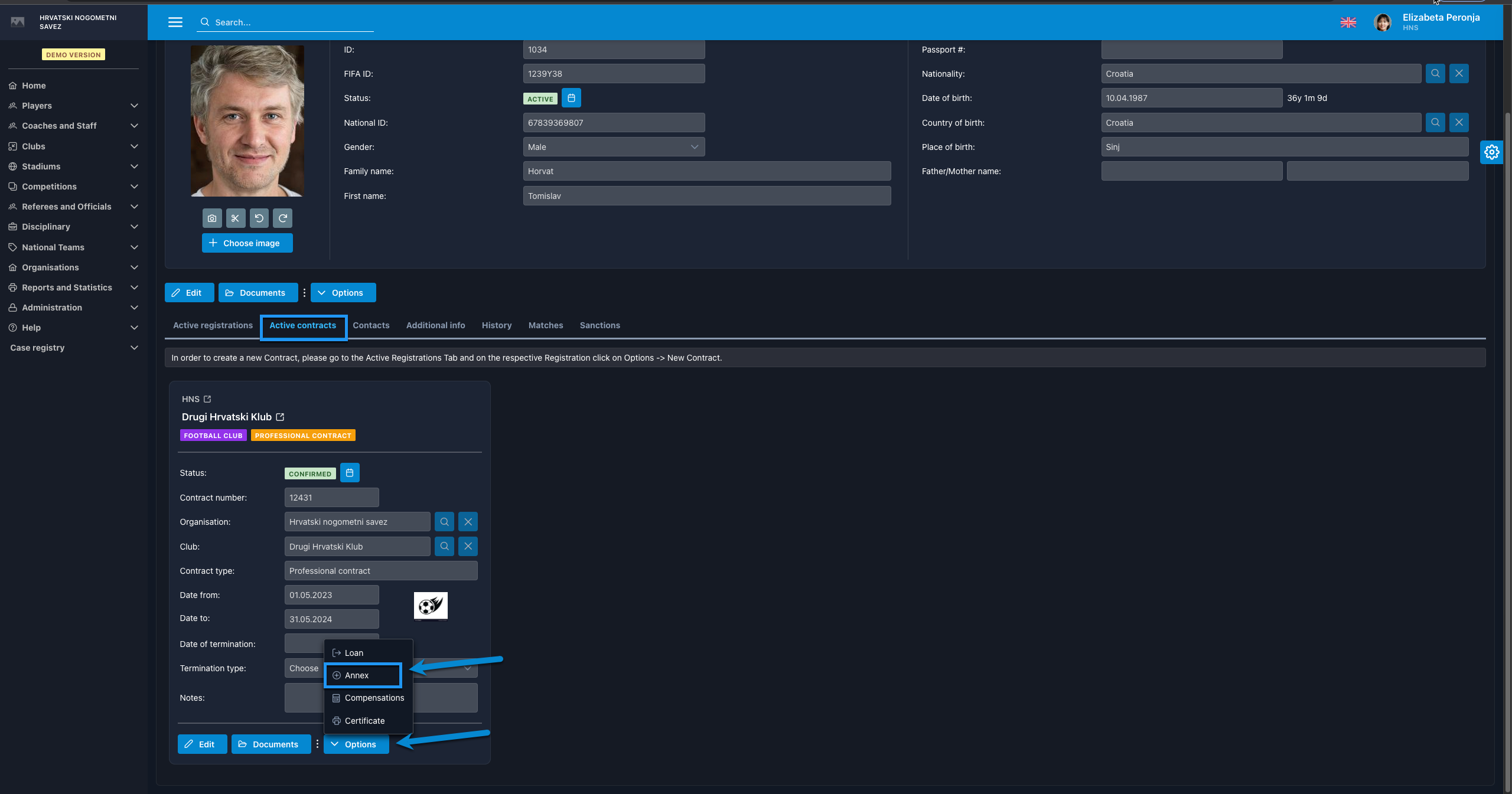
Task: Choose Compensations menu entry
Action: 374,698
